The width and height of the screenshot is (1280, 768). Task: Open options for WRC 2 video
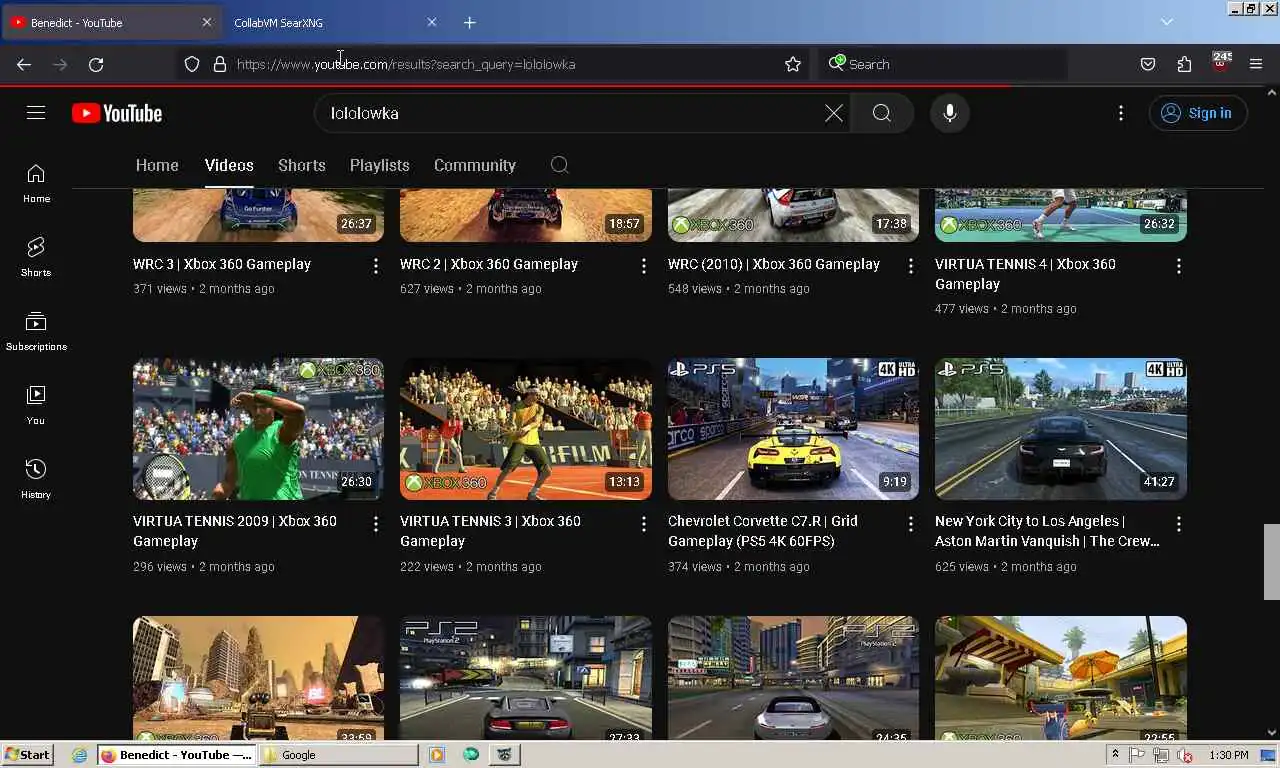coord(643,266)
